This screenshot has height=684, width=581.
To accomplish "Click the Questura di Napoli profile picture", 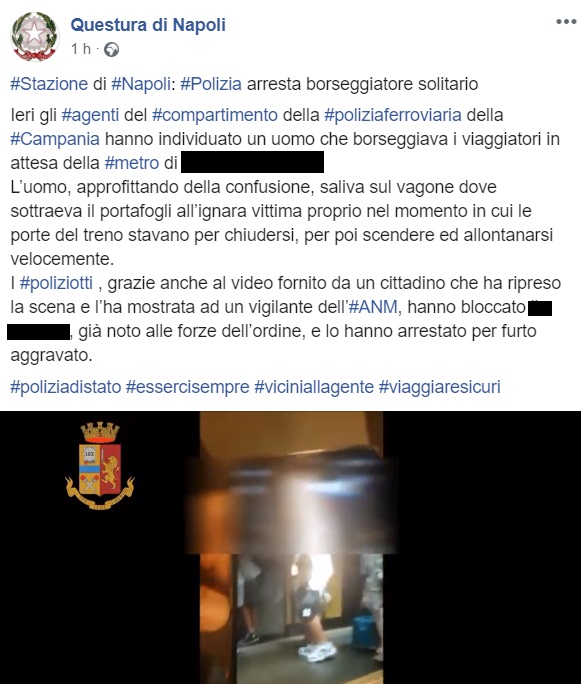I will pyautogui.click(x=34, y=37).
